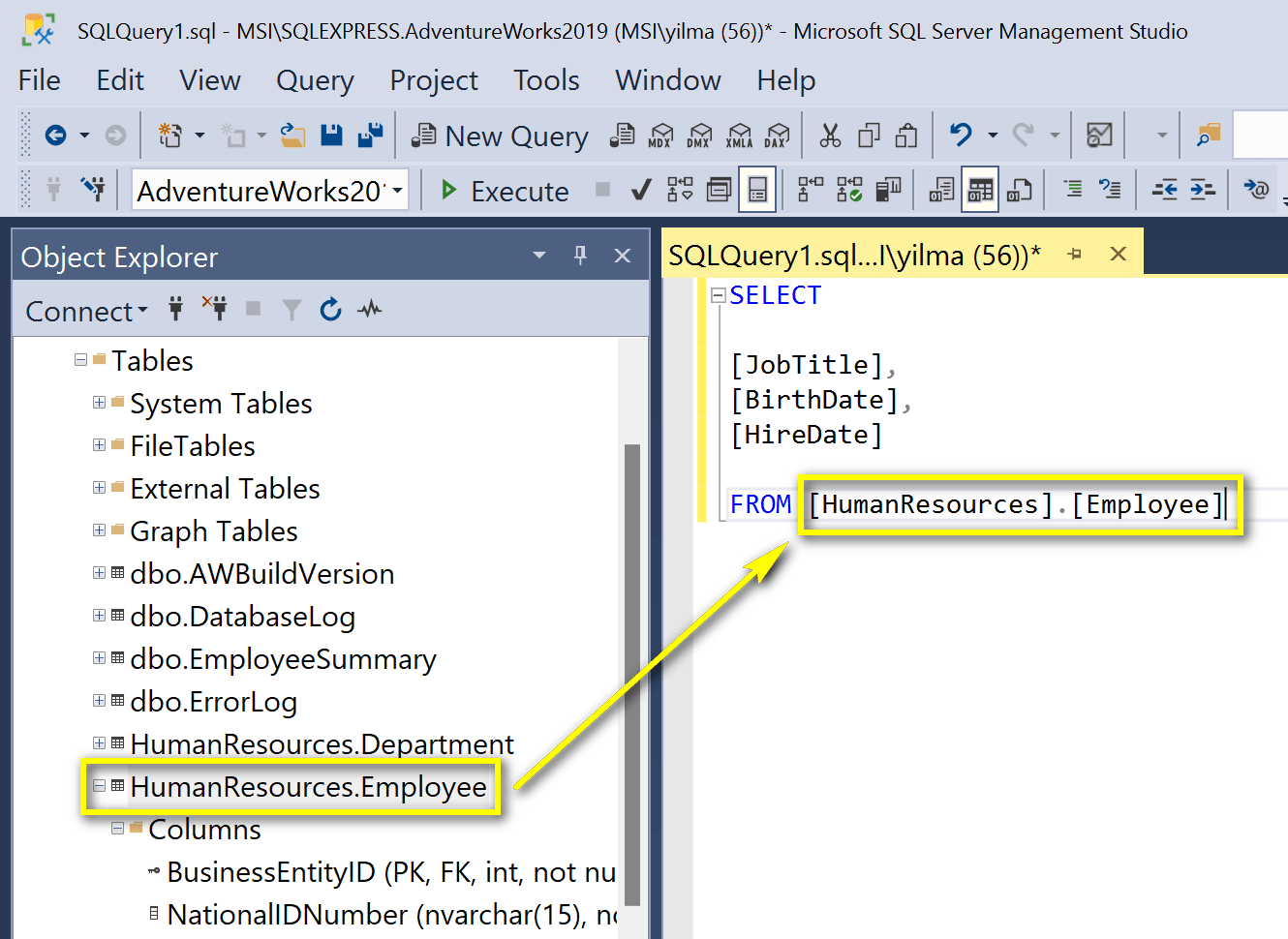Switch output to Results to Text
Viewport: 1288px width, 939px height.
pos(941,189)
